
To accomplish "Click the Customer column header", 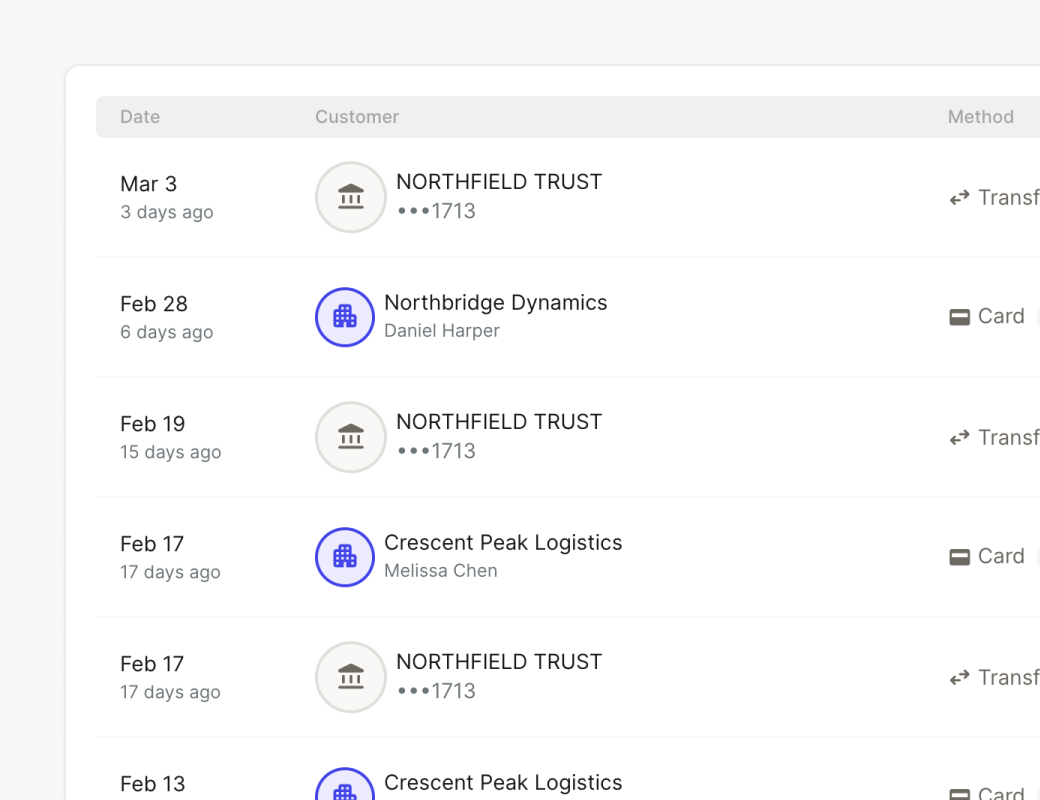I will tap(357, 117).
